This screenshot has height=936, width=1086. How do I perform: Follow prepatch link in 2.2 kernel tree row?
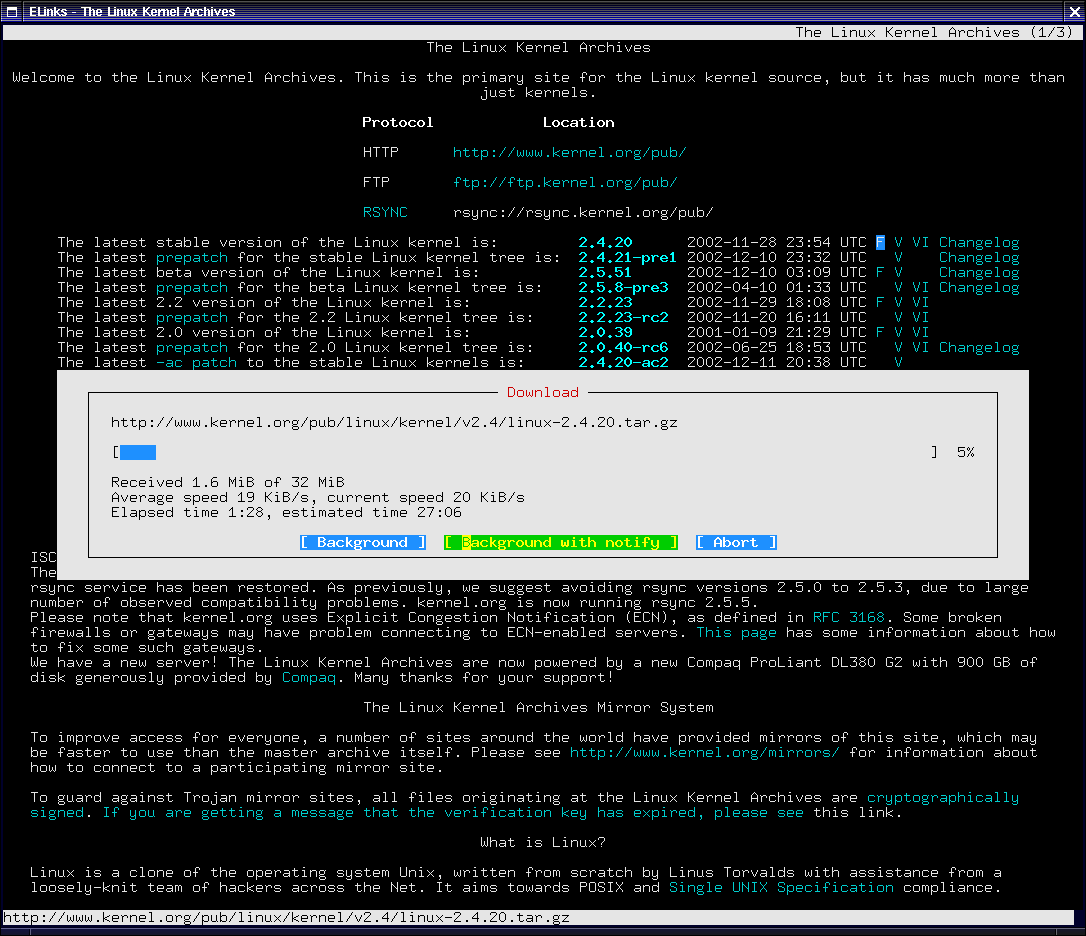click(192, 317)
